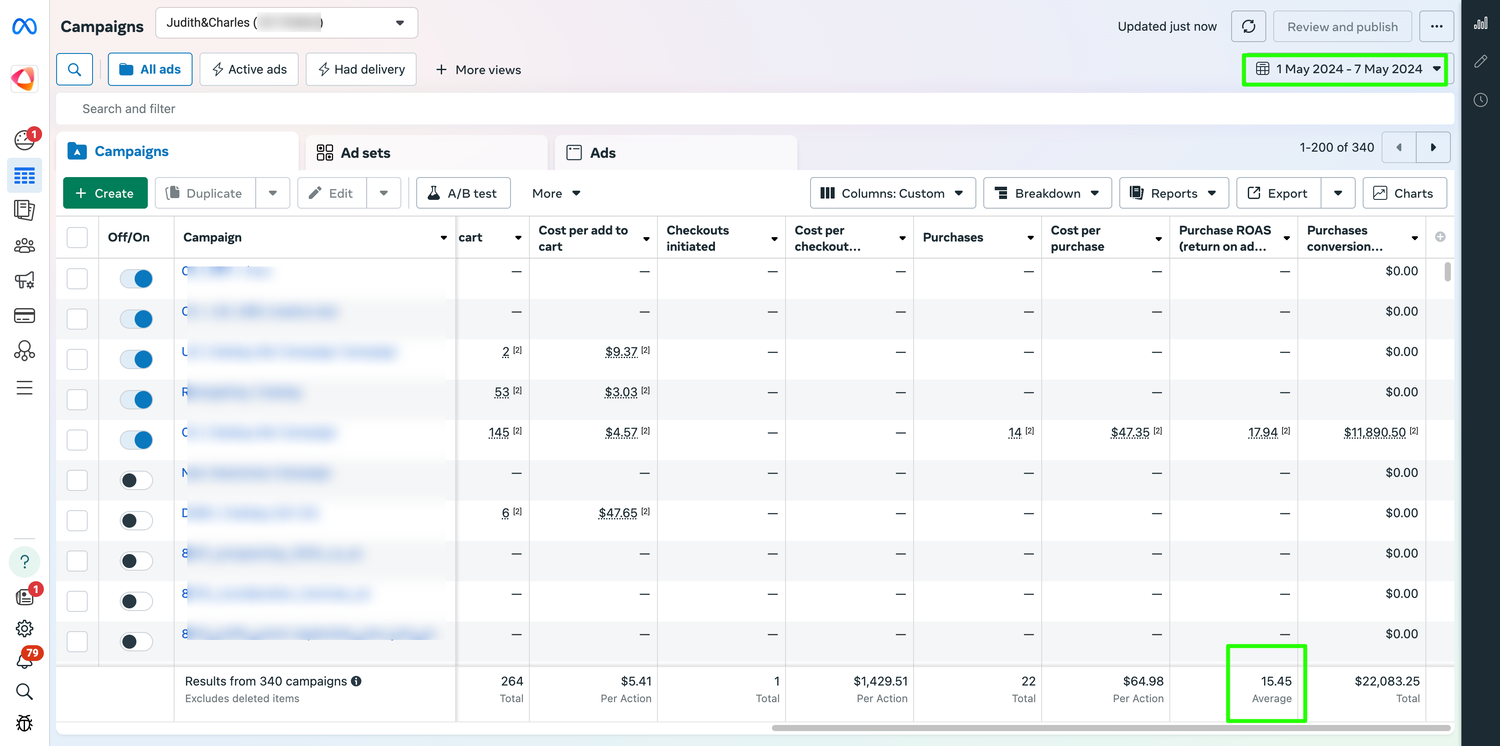Expand the Reports dropdown
This screenshot has height=746, width=1500.
pyautogui.click(x=1173, y=193)
